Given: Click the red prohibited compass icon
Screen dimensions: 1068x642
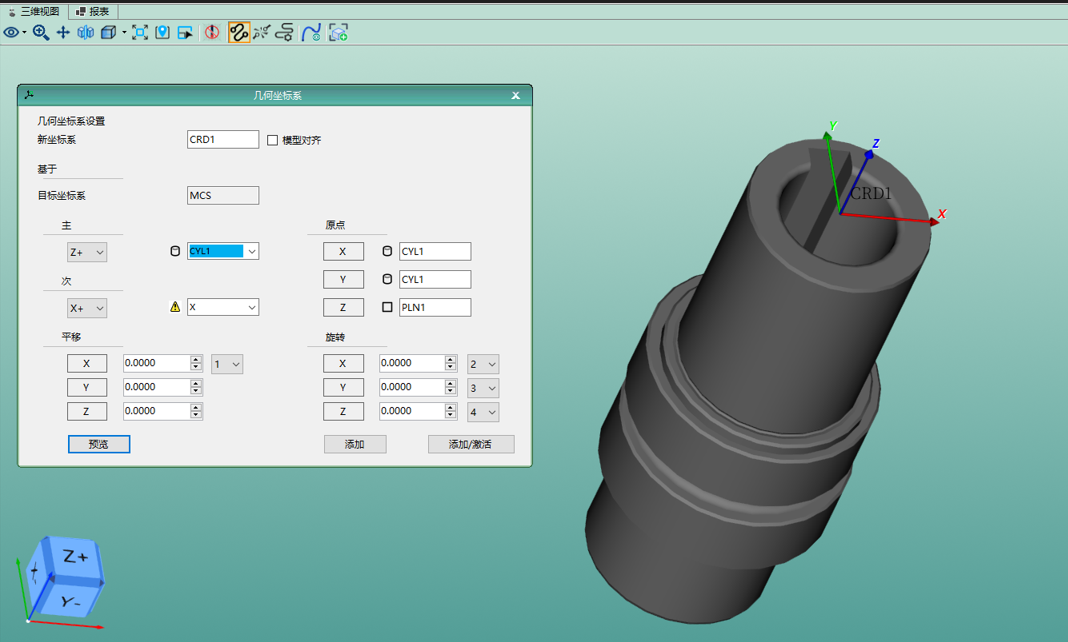Looking at the screenshot, I should pyautogui.click(x=212, y=32).
